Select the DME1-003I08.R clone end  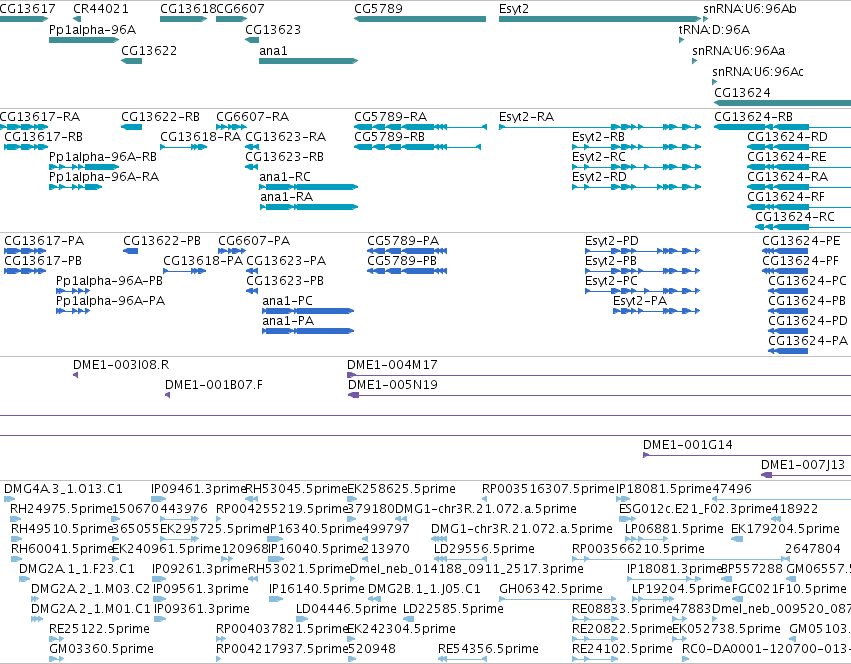pos(75,375)
